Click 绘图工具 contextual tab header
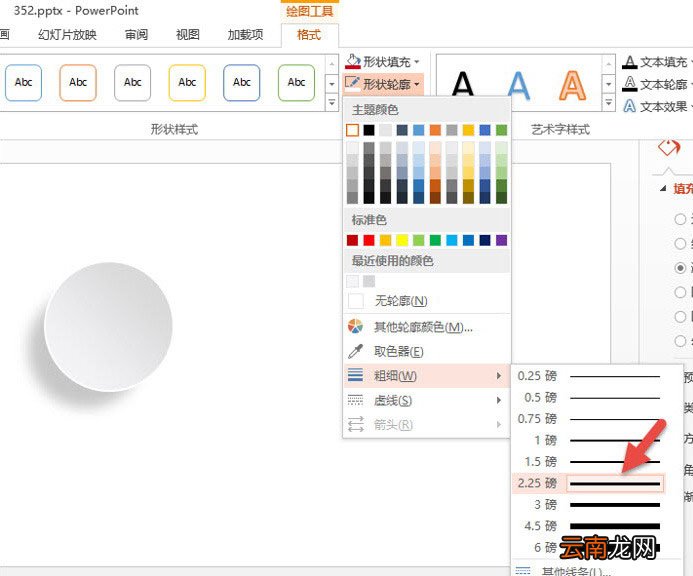The height and width of the screenshot is (576, 693). pyautogui.click(x=309, y=11)
